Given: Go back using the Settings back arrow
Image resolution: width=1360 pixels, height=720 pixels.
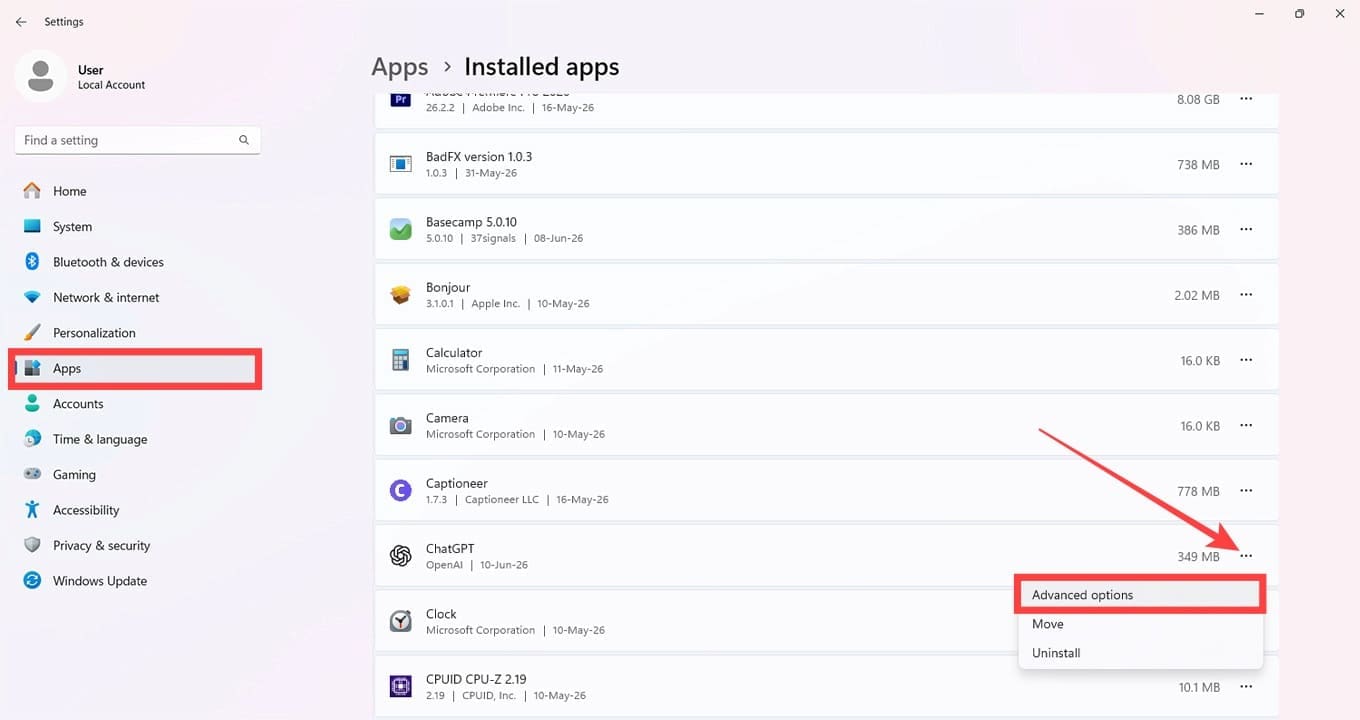Looking at the screenshot, I should coord(21,21).
